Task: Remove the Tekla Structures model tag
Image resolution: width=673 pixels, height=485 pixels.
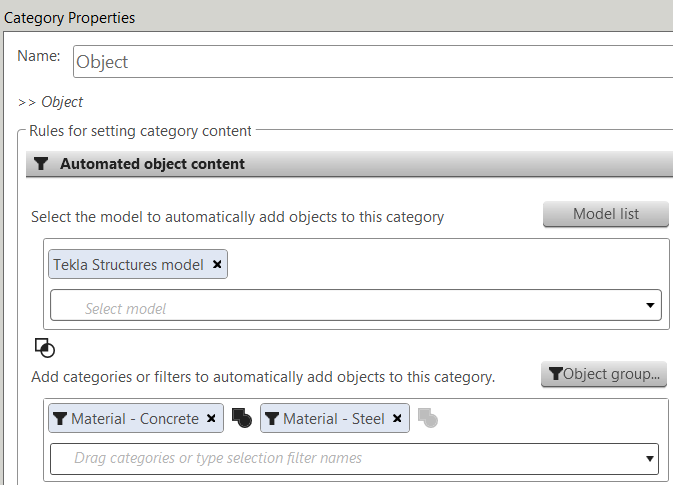Action: (x=218, y=265)
